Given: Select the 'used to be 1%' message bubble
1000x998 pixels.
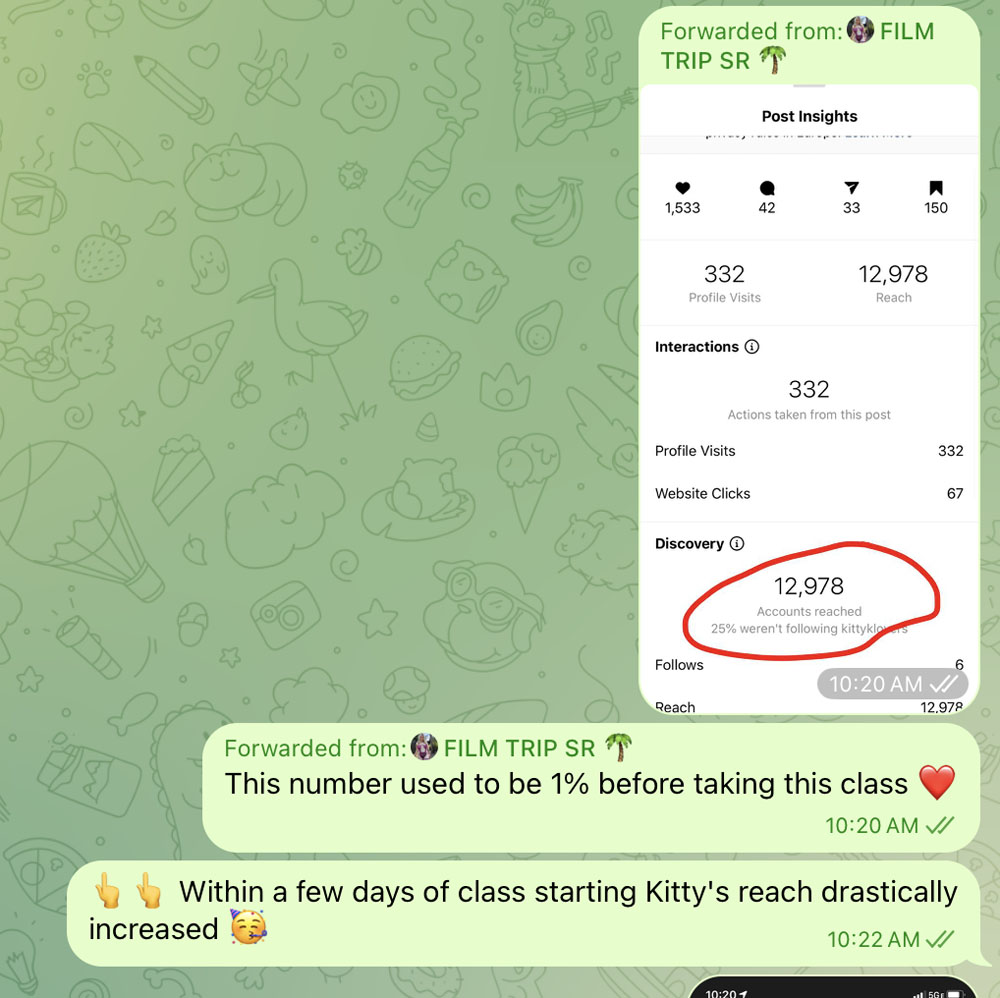Looking at the screenshot, I should [x=591, y=788].
